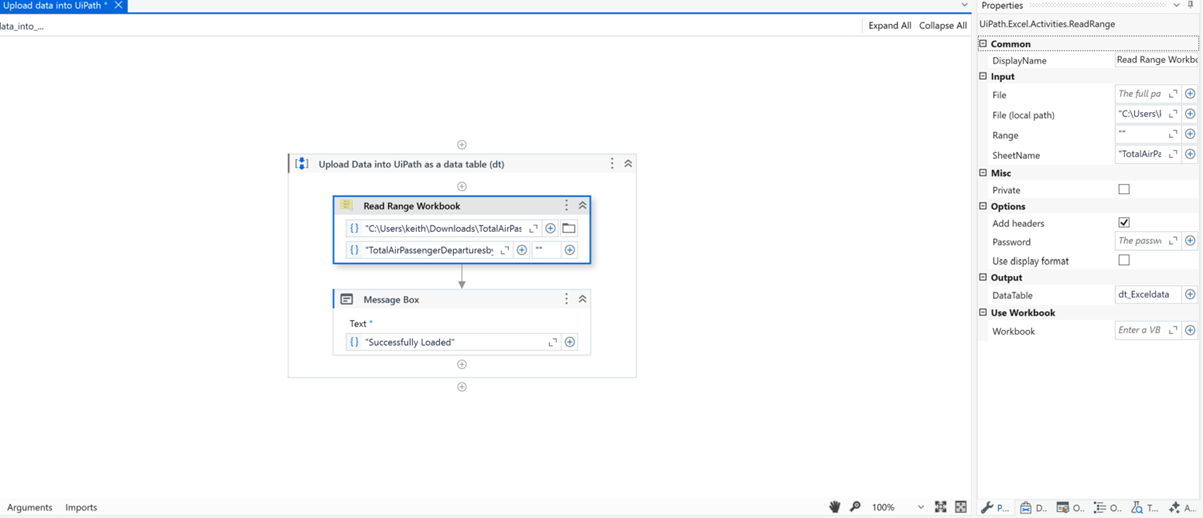
Task: Collapse the Read Range Workbook activity
Action: 582,205
